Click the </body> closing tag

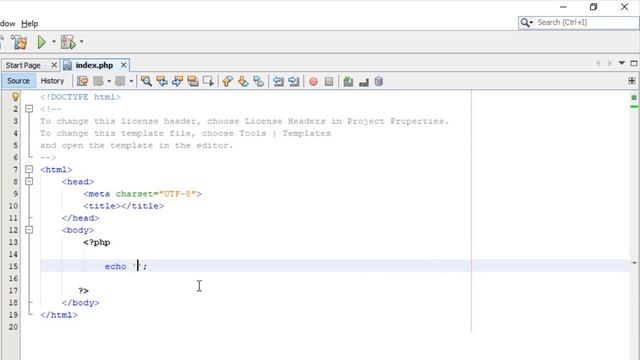pos(80,303)
